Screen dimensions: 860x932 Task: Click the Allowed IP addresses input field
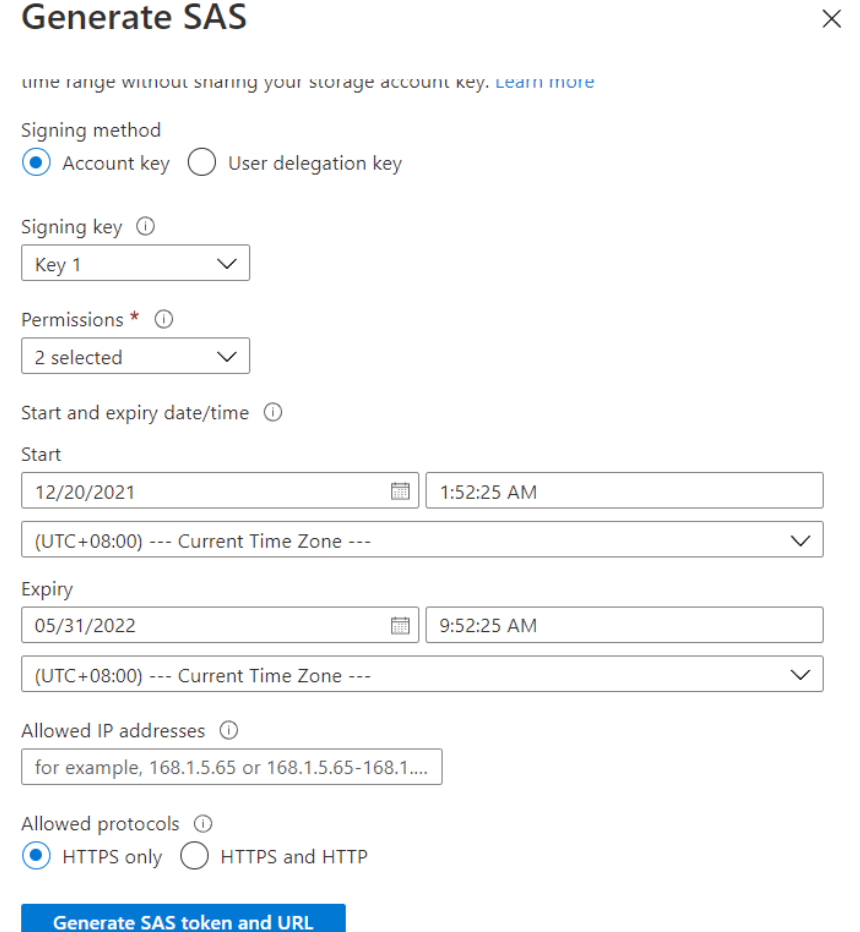click(231, 768)
